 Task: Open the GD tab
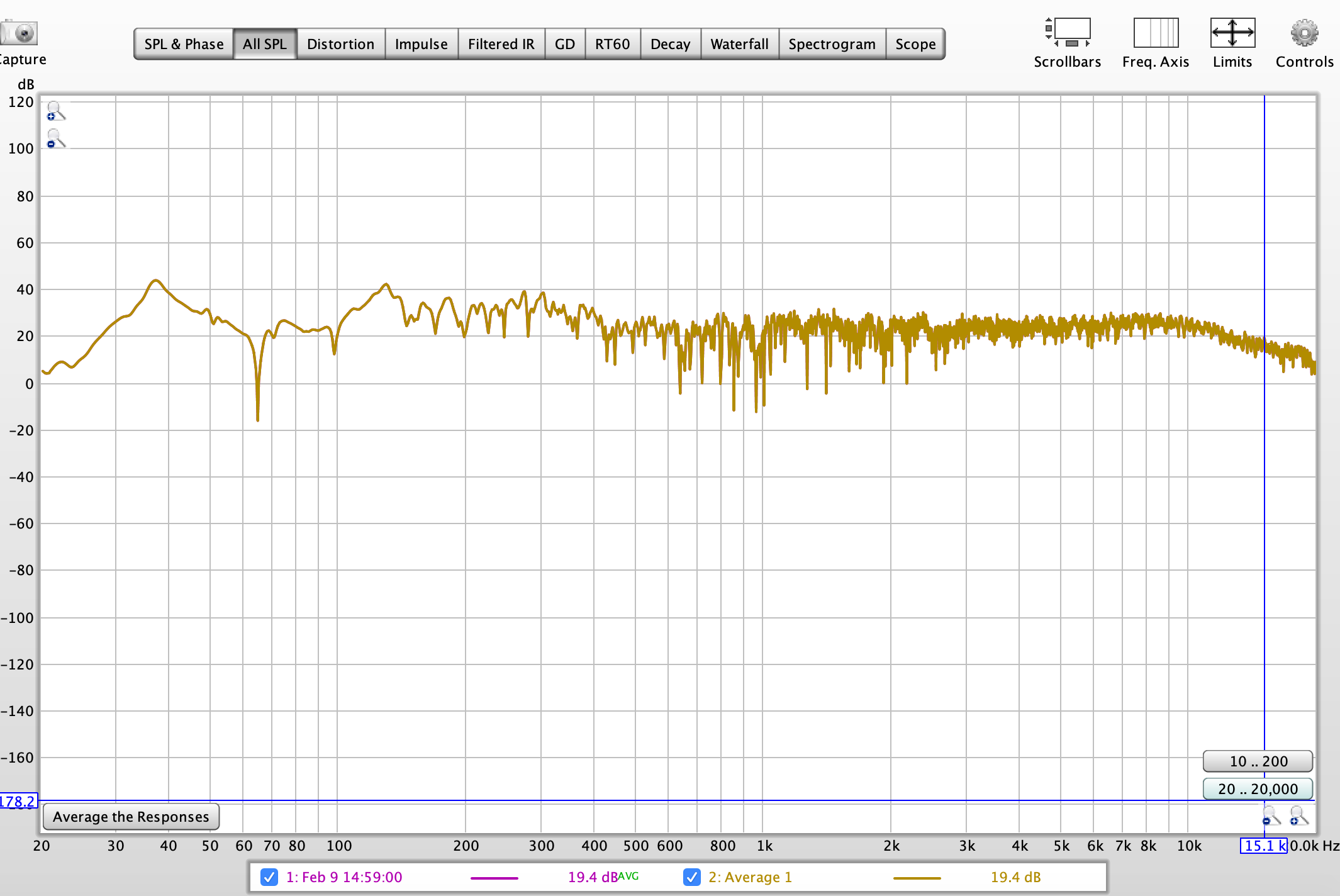565,44
